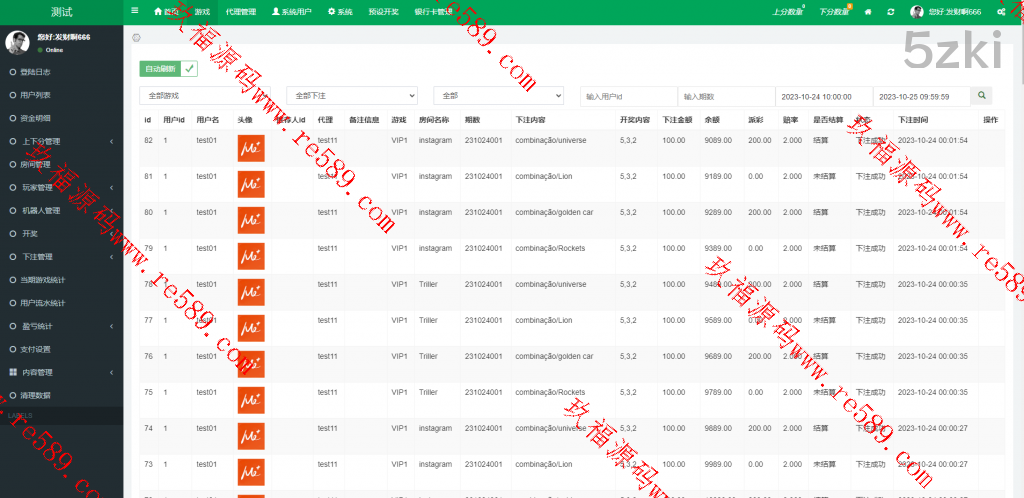Open the 全部下注 bet filter dropdown
1024x498 pixels.
[351, 96]
